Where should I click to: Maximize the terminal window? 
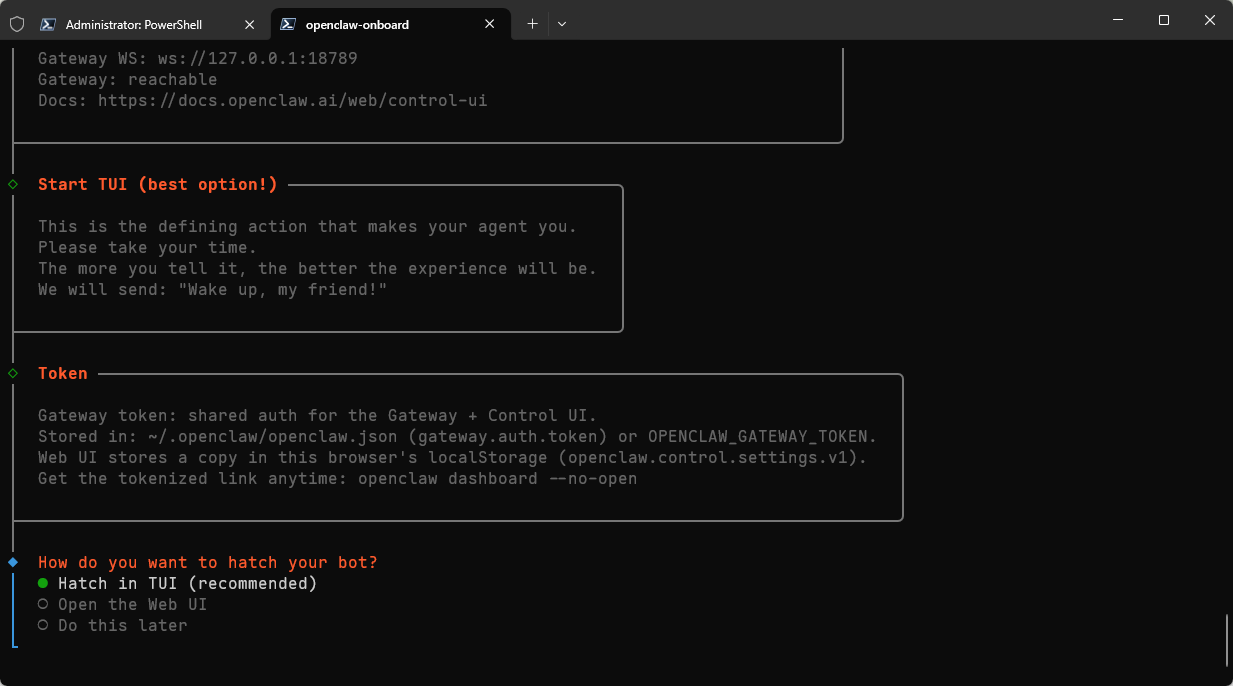point(1163,20)
